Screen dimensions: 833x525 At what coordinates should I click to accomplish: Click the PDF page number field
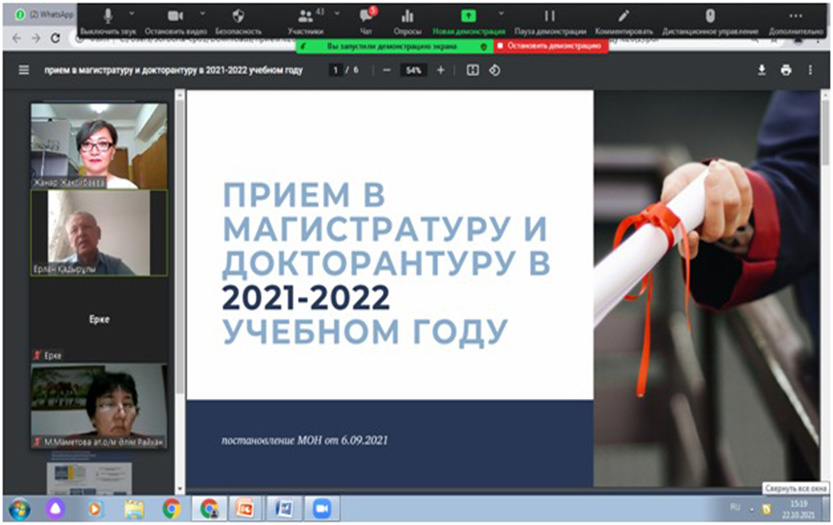336,71
